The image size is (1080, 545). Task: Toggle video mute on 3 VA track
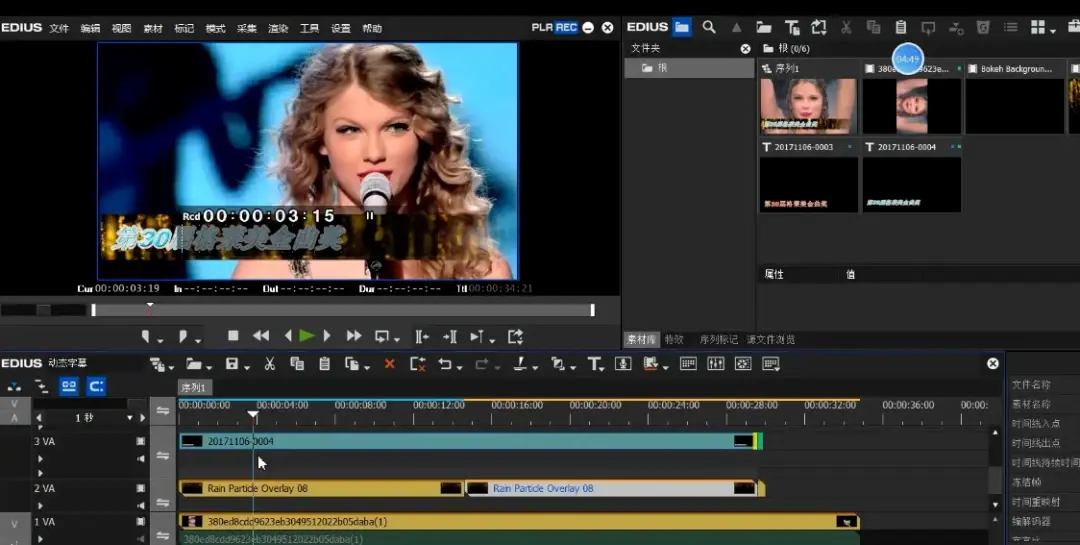(141, 441)
